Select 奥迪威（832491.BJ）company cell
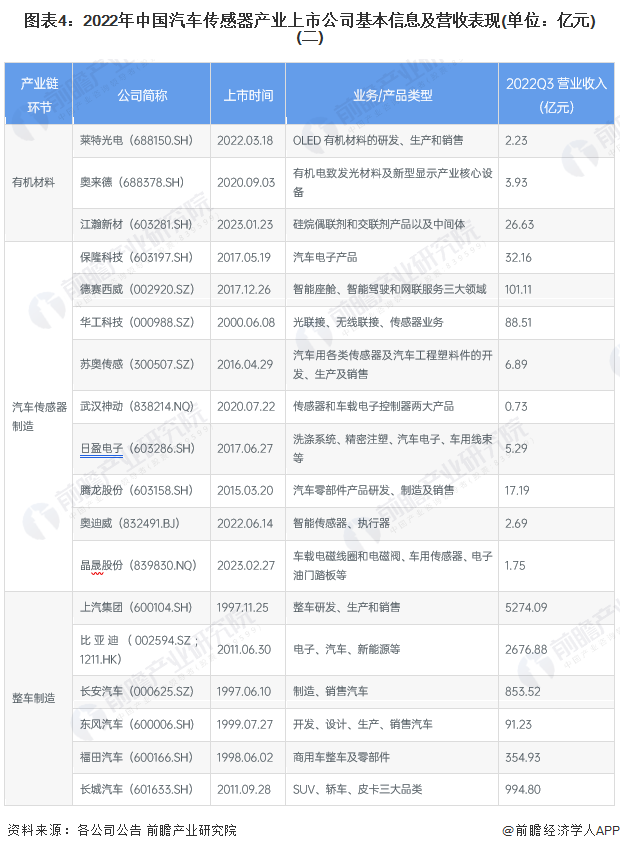This screenshot has width=620, height=851. [142, 524]
